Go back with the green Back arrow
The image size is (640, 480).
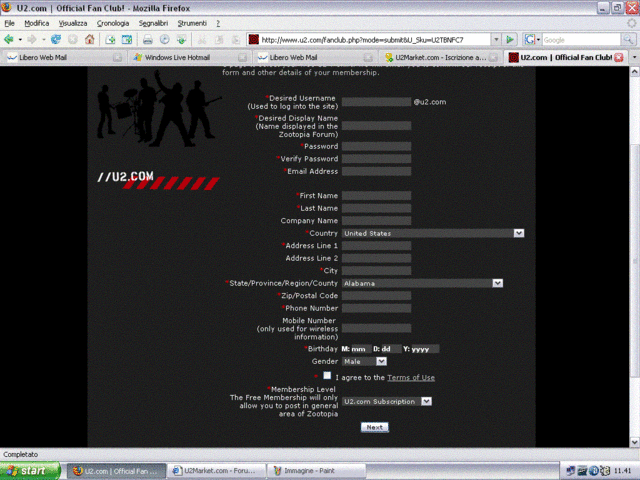point(9,40)
